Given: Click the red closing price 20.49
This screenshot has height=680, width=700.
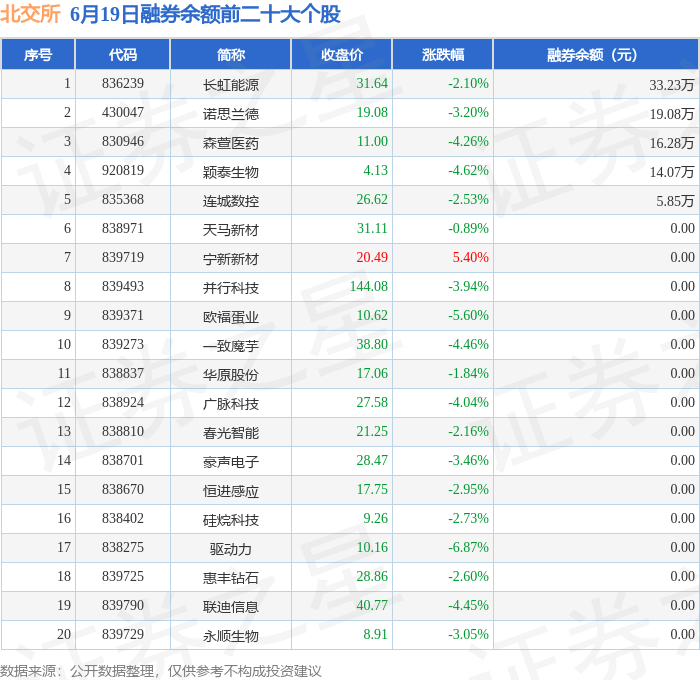Looking at the screenshot, I should [372, 258].
